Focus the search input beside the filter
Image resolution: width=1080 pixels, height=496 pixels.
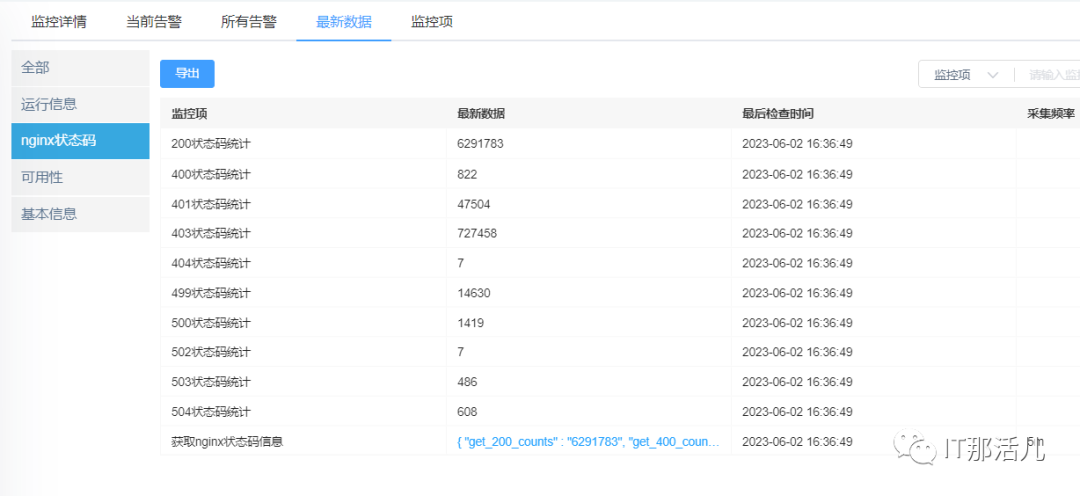coord(1048,75)
